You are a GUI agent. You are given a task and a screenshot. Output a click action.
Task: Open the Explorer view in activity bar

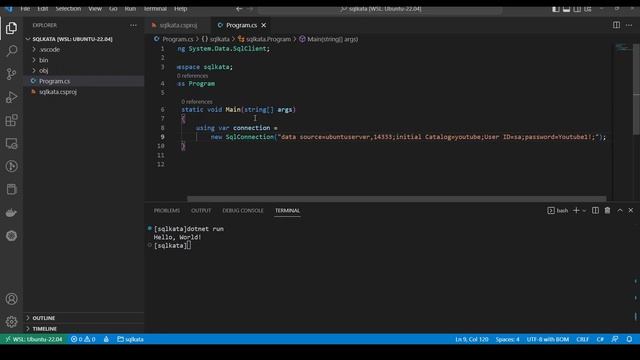pyautogui.click(x=11, y=28)
